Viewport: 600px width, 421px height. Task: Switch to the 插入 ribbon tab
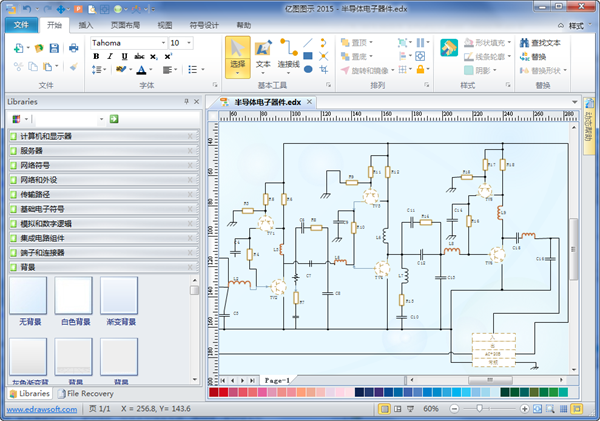[x=86, y=24]
